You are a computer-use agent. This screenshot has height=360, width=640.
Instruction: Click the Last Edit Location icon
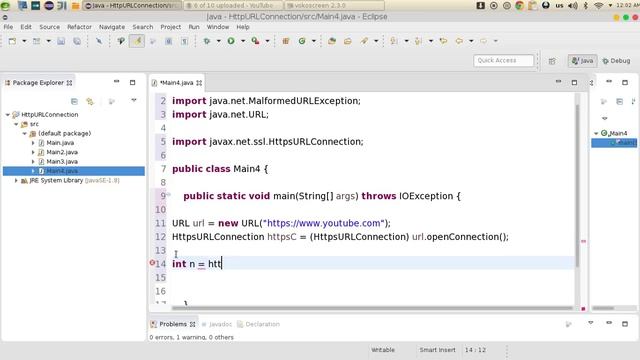tap(443, 41)
